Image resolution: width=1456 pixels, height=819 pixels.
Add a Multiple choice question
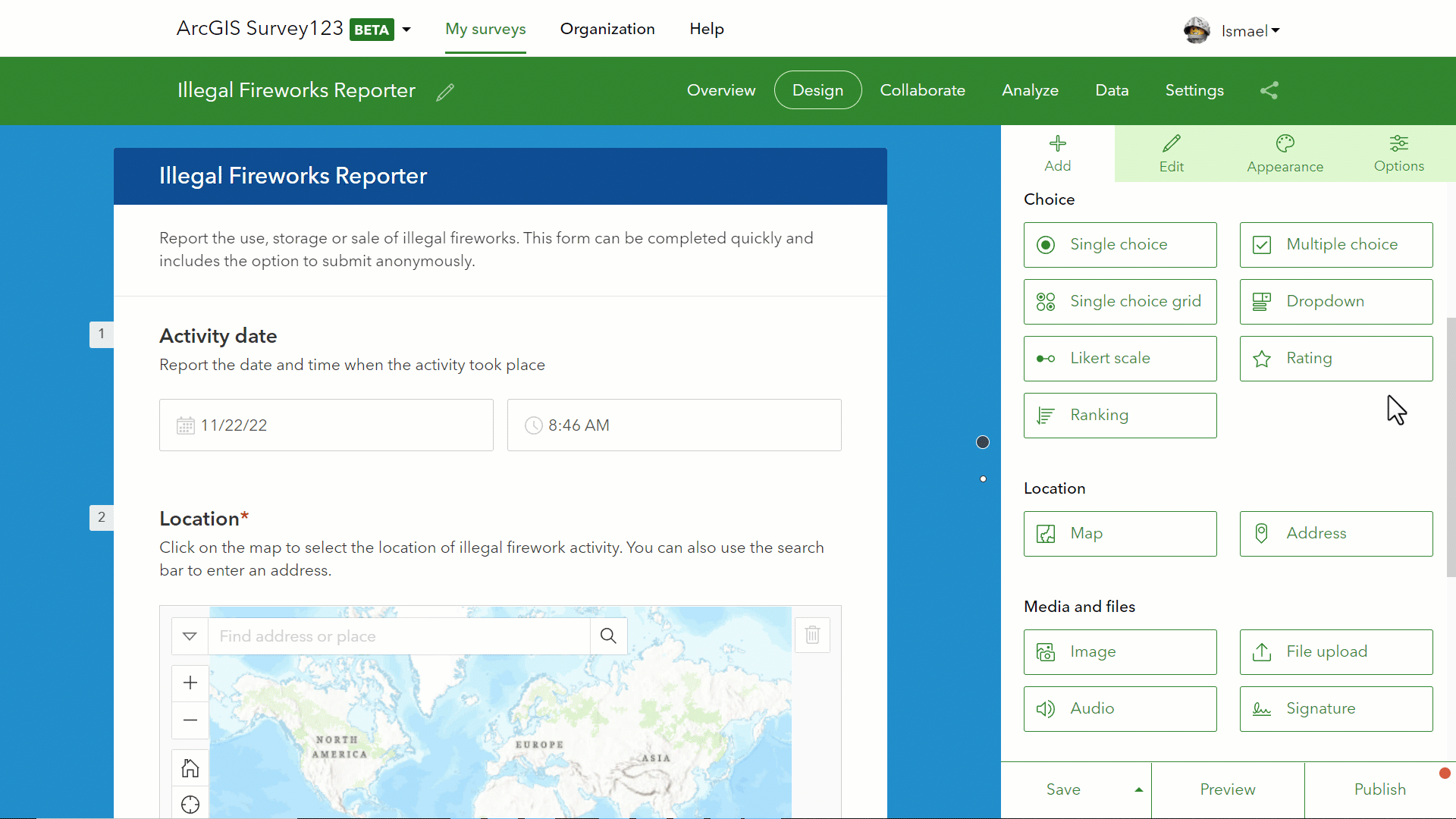[1335, 244]
